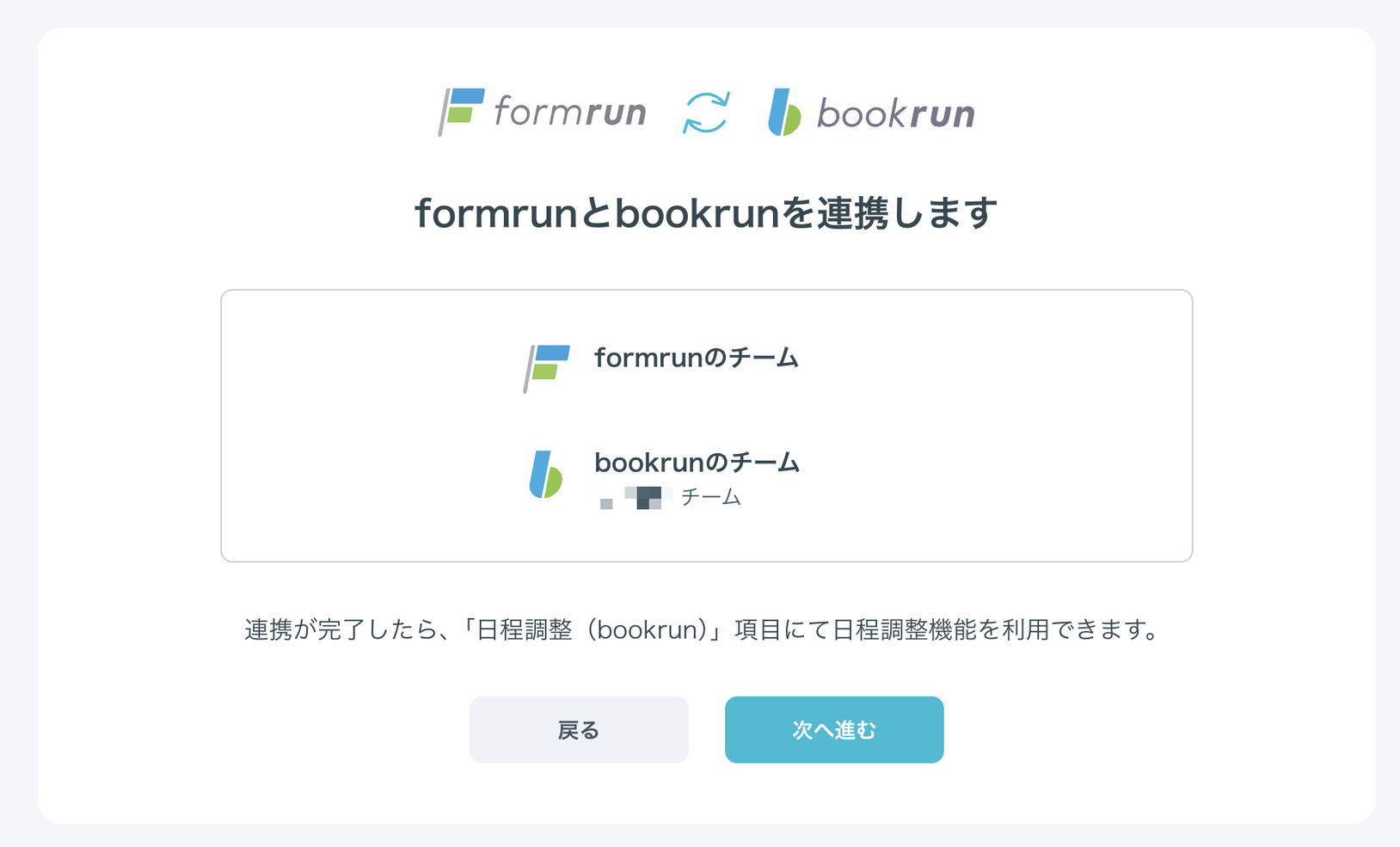This screenshot has width=1400, height=847.
Task: Click the pixelated team name avatar
Action: click(636, 498)
